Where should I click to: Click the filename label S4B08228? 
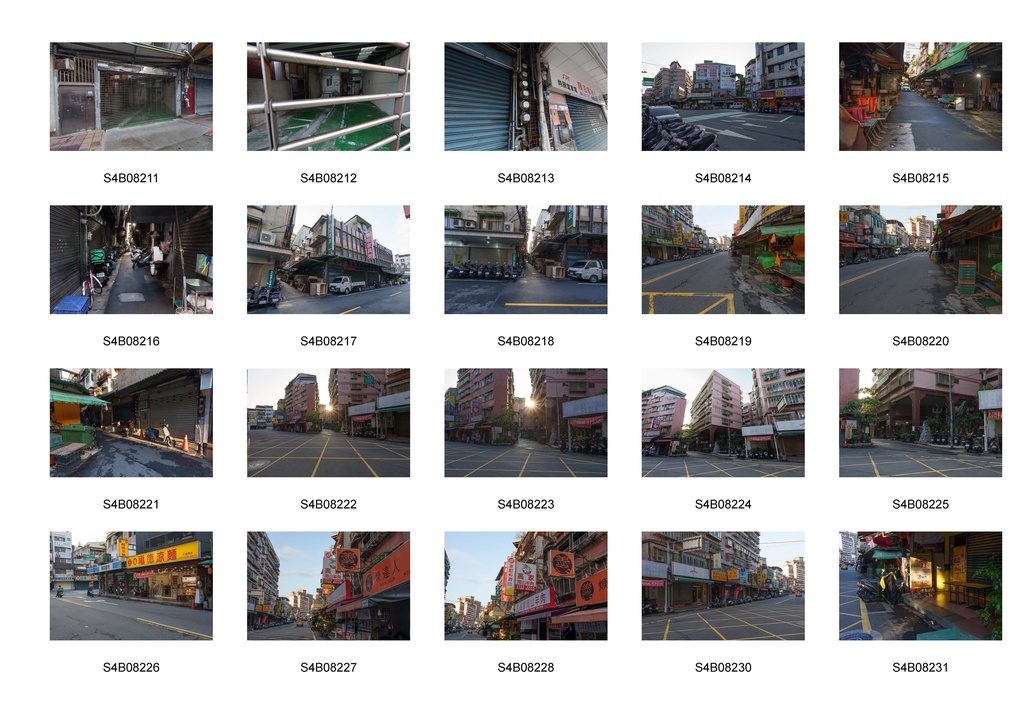point(526,667)
